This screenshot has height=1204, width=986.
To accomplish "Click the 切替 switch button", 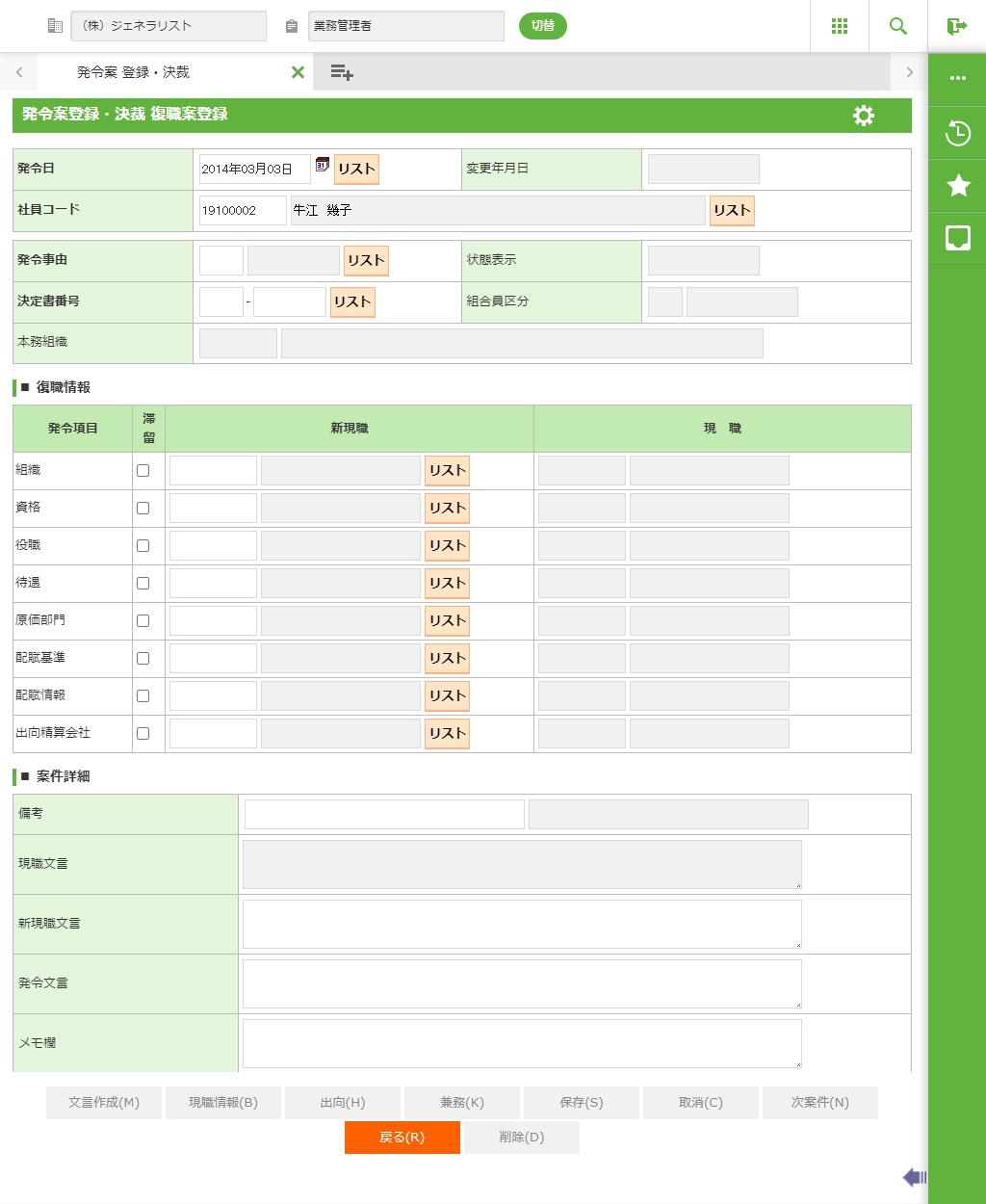I will coord(542,26).
